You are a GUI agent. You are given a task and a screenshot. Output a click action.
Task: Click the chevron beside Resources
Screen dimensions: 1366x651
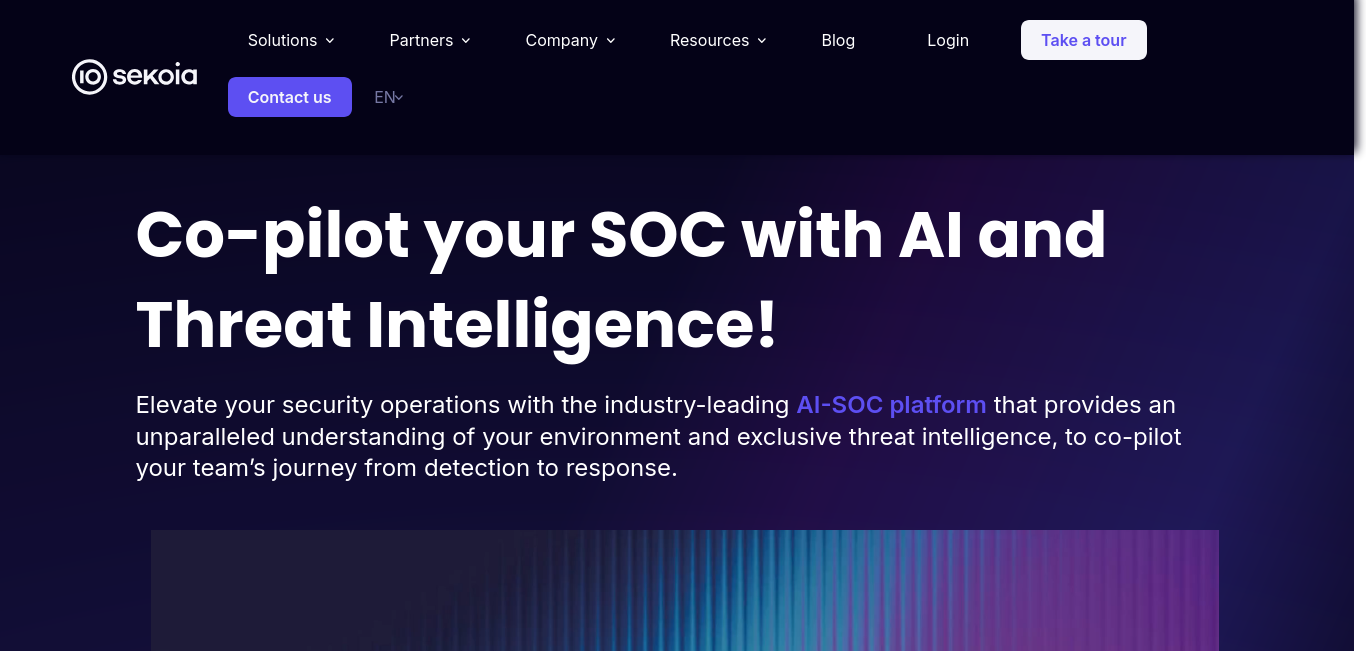tap(762, 41)
